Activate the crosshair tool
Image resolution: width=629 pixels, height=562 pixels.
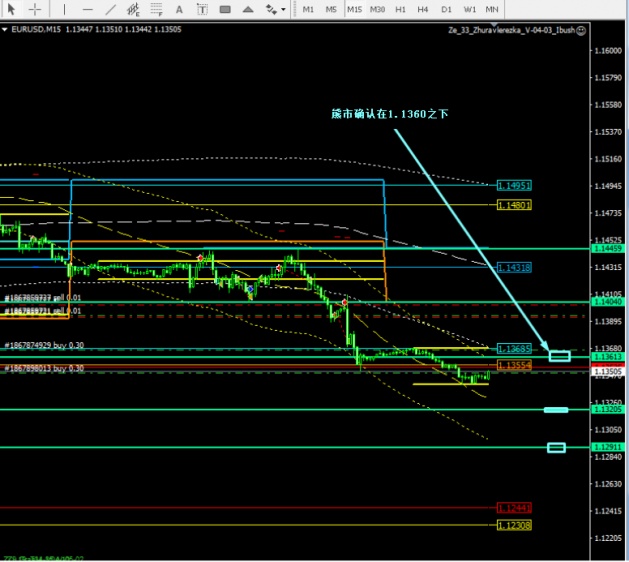tap(35, 9)
